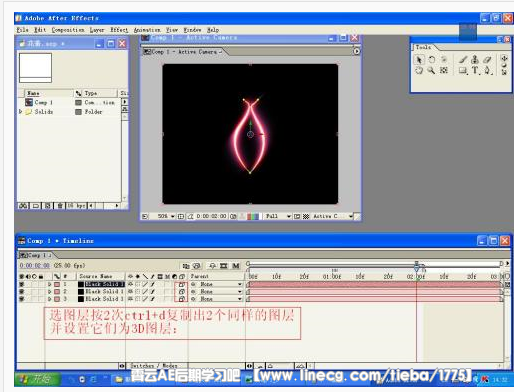Image resolution: width=514 pixels, height=392 pixels.
Task: Toggle title-action safe grid in viewer
Action: [181, 216]
